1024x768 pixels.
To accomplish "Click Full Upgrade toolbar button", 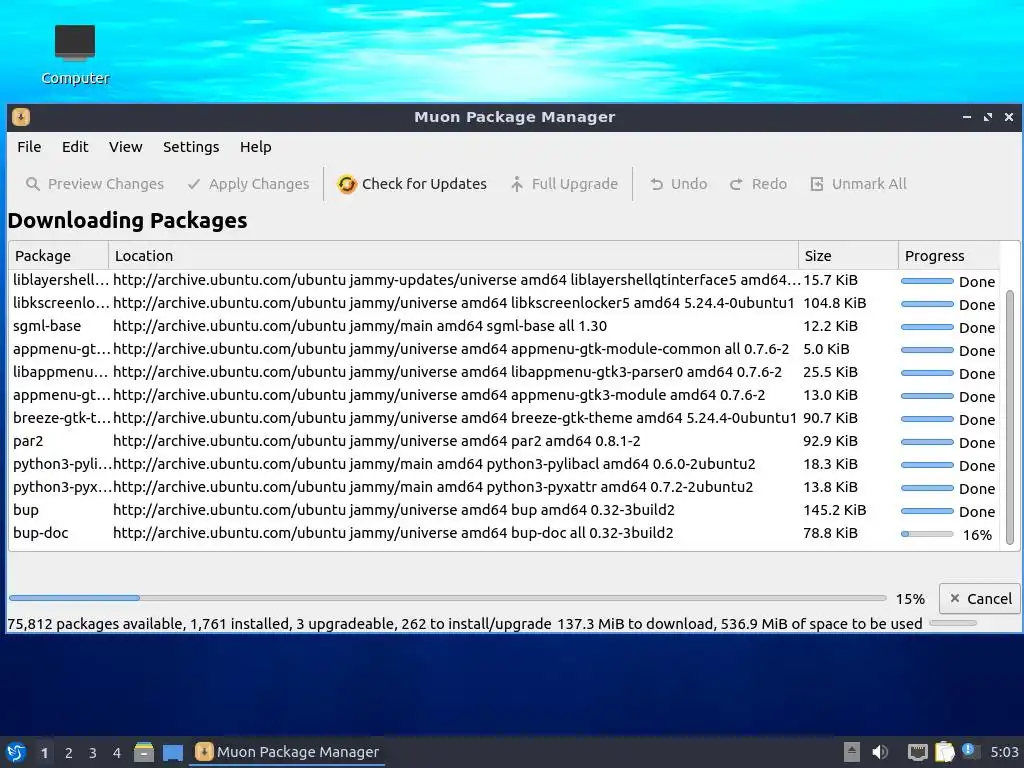I will (564, 184).
